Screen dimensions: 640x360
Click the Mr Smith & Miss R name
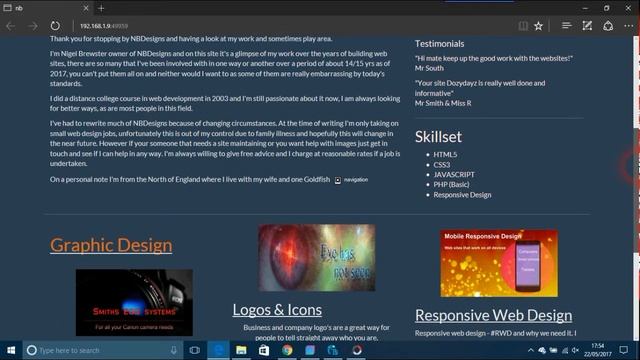(x=443, y=103)
